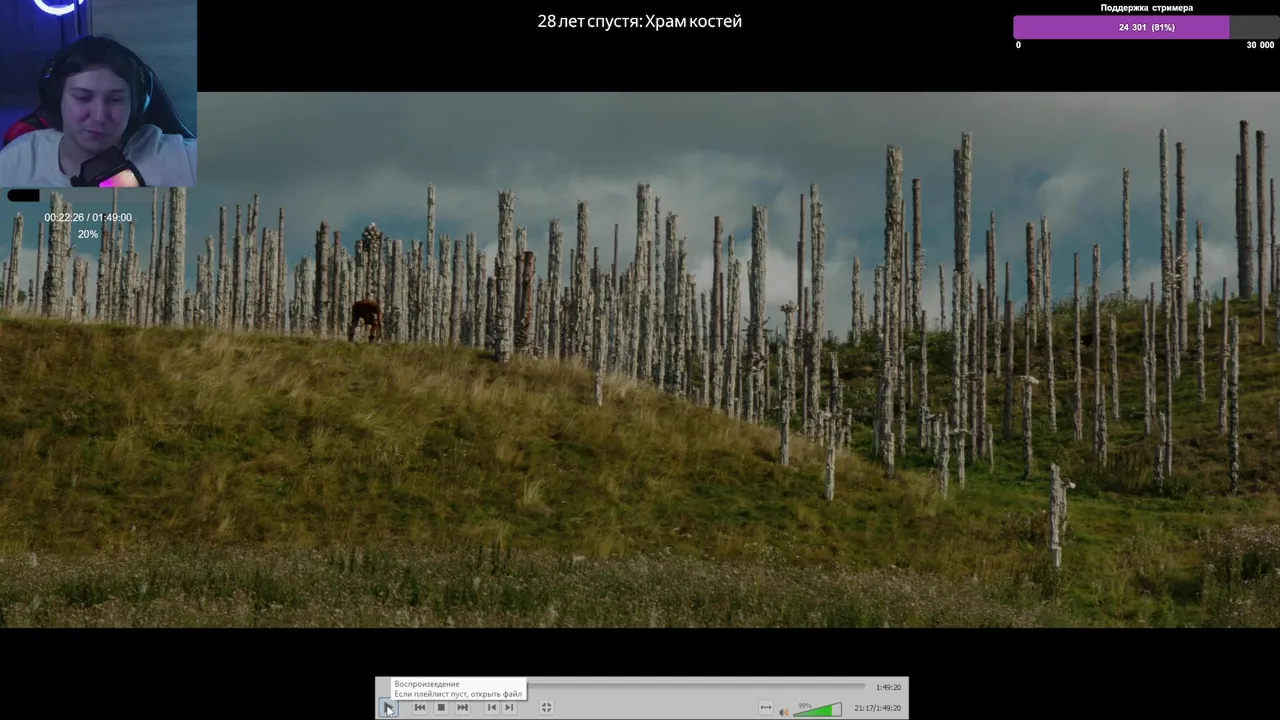
Task: Click the streamer support progress bar
Action: (1146, 27)
